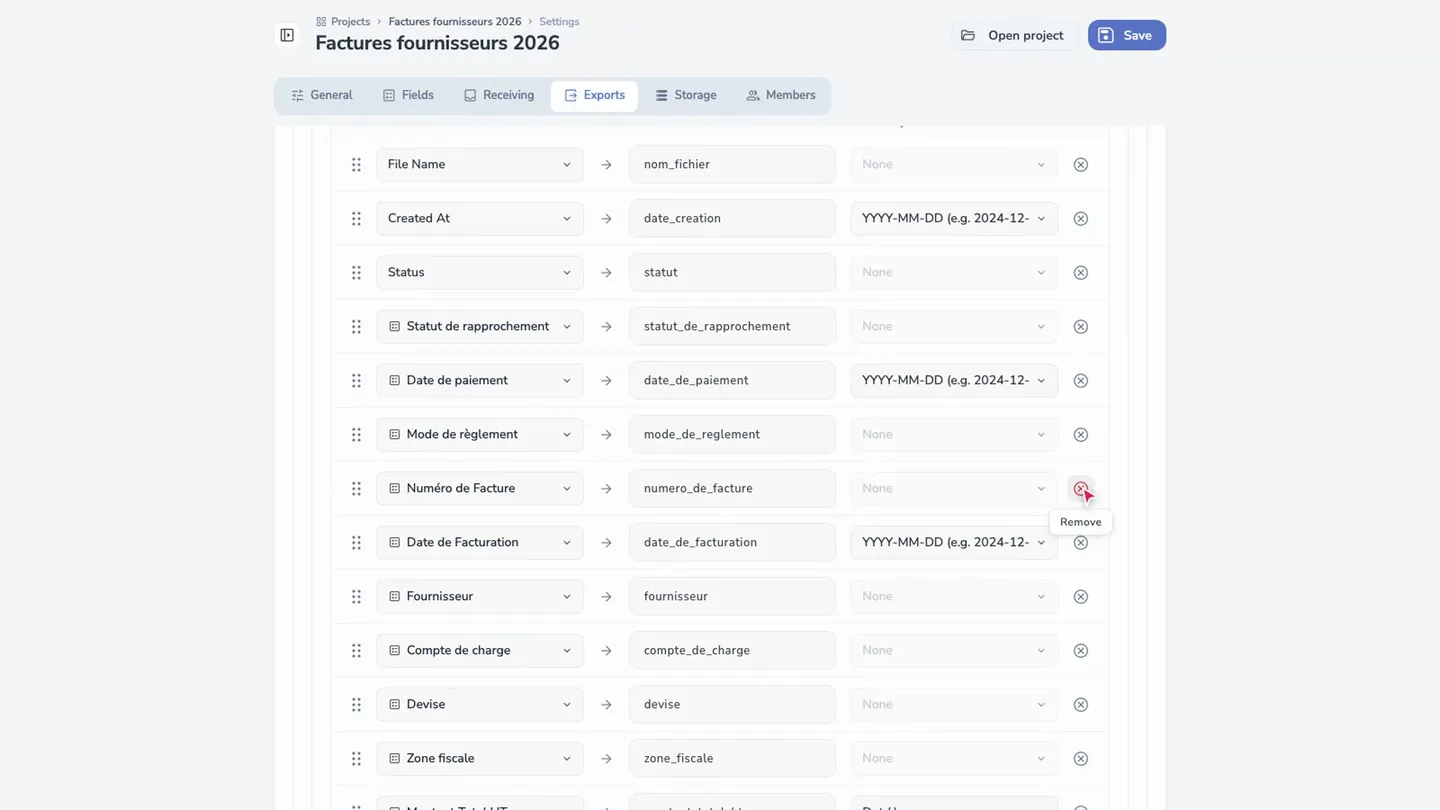Viewport: 1440px width, 810px height.
Task: Select the Exports tab
Action: coord(594,95)
